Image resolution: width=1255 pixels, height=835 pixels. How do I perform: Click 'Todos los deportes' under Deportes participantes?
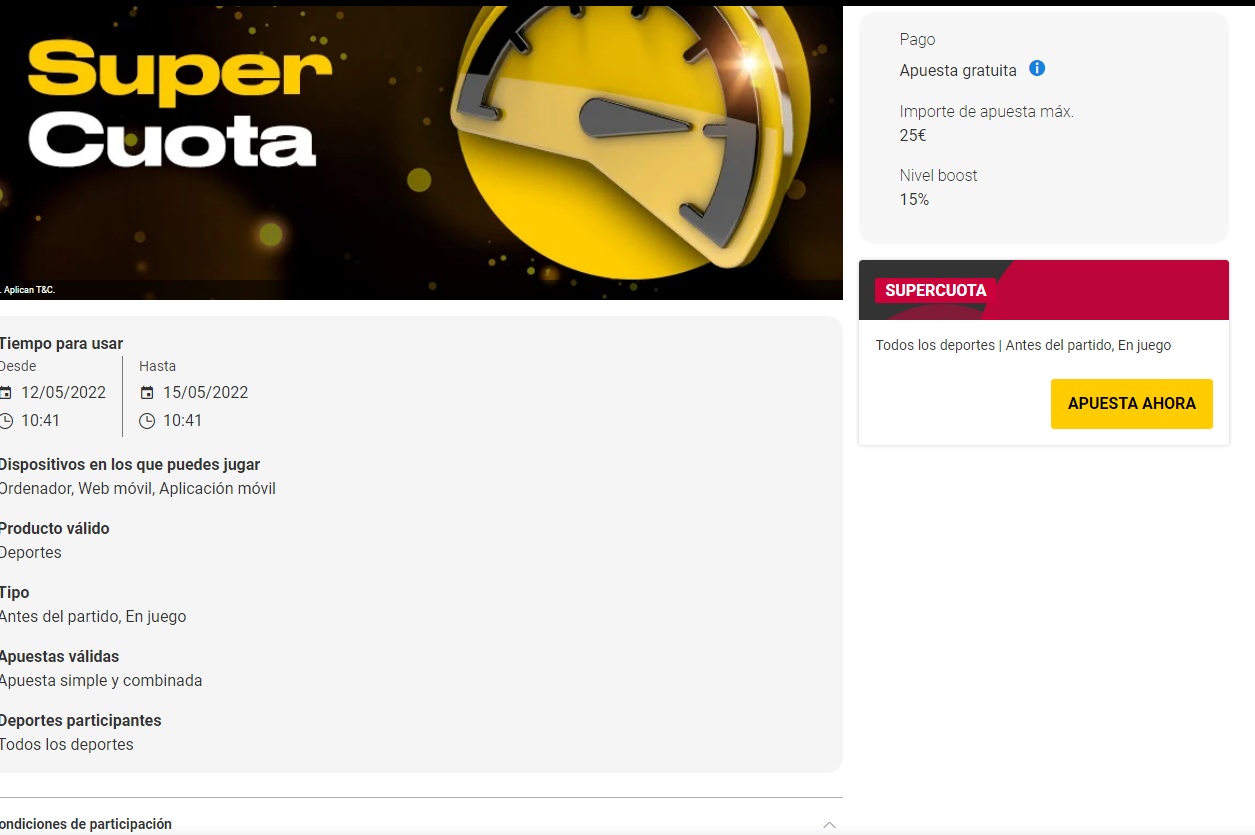click(66, 745)
